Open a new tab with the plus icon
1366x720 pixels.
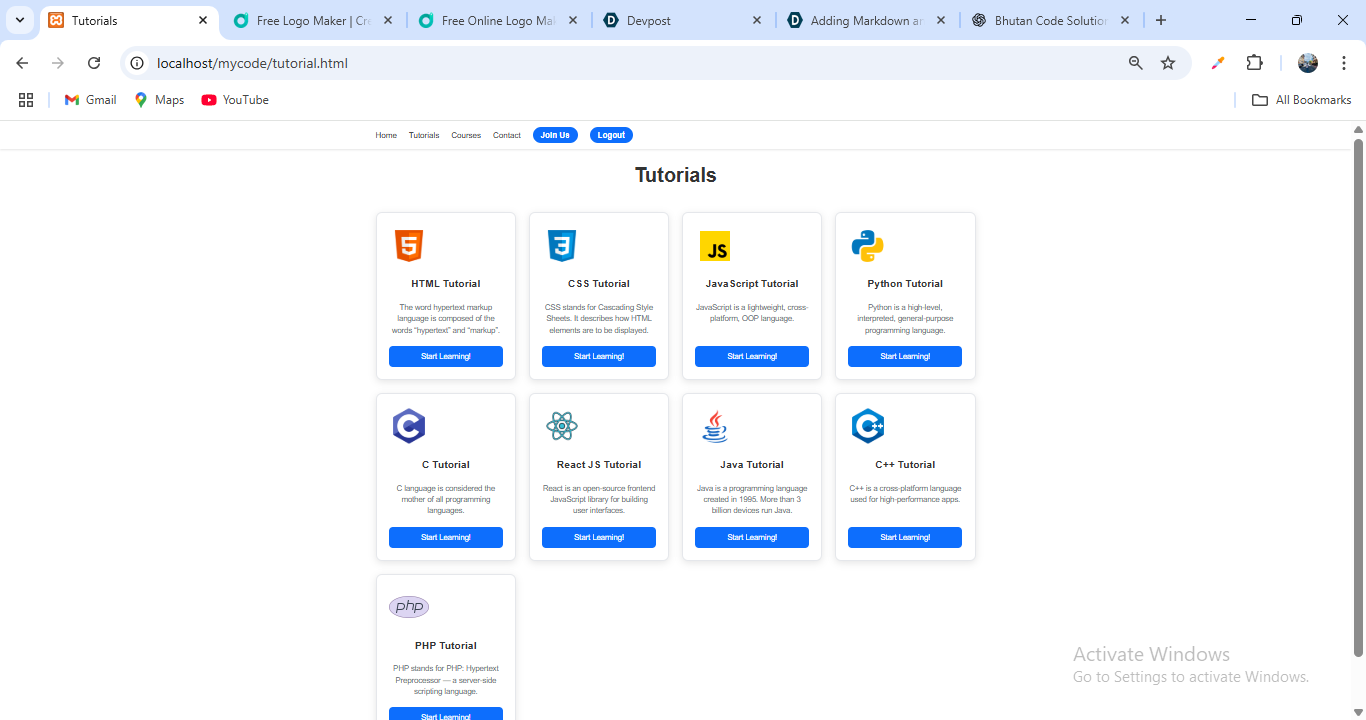[x=1160, y=20]
